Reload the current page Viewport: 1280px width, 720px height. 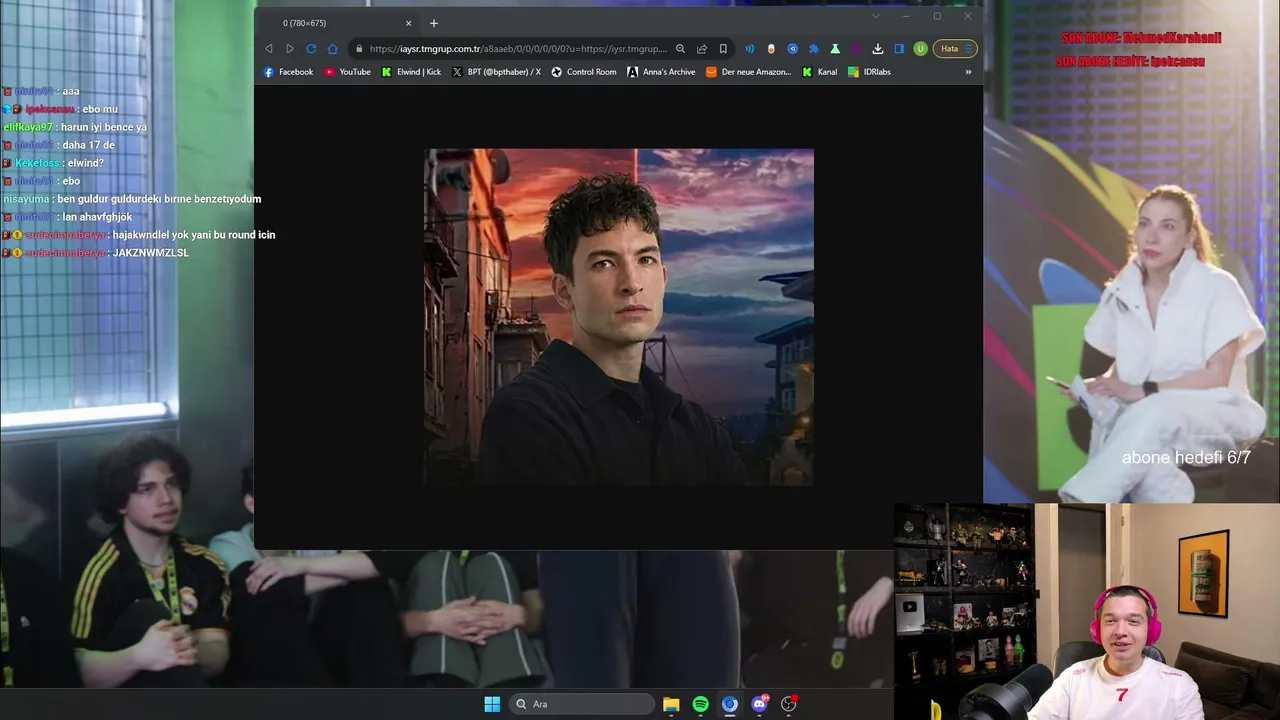coord(311,49)
